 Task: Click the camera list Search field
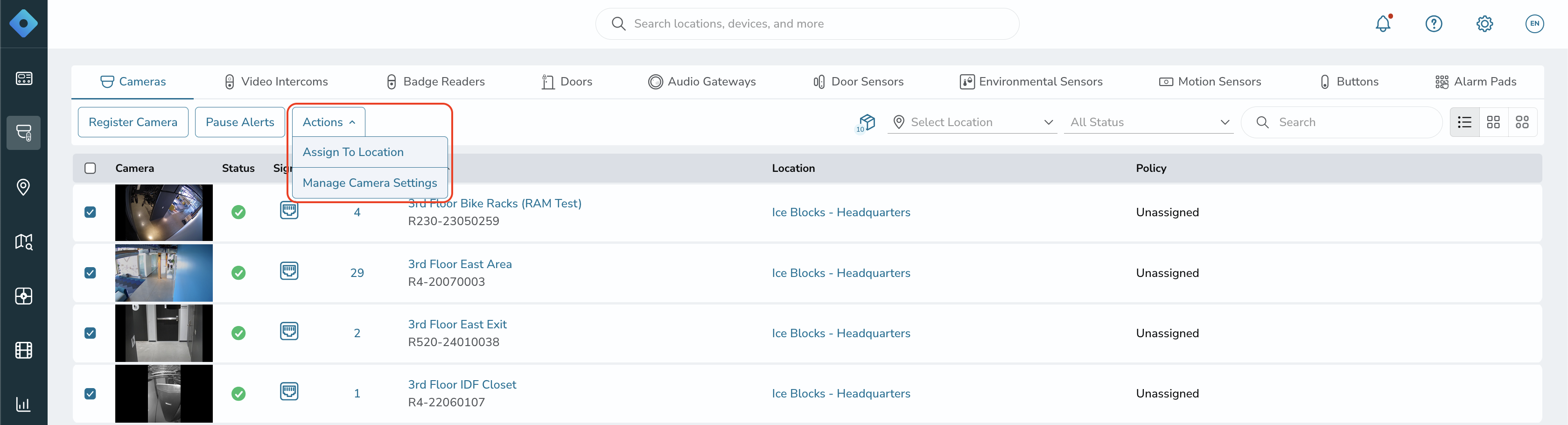tap(1342, 122)
